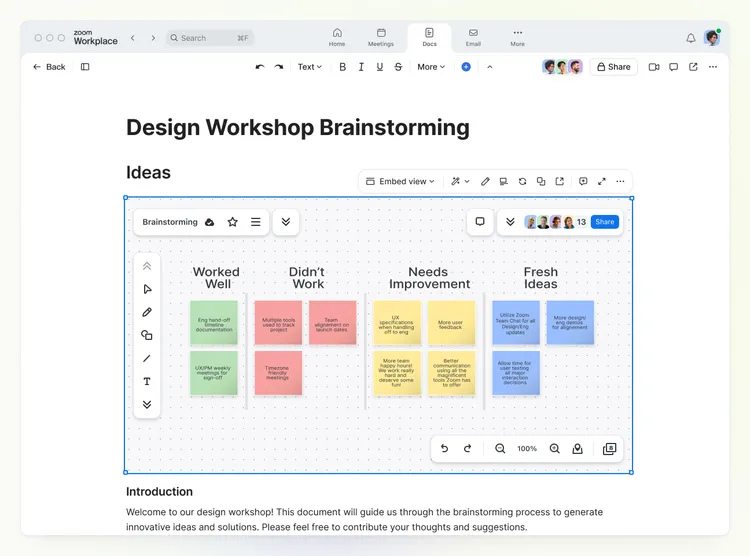
Task: Click the blue Share button in whiteboard
Action: point(605,222)
